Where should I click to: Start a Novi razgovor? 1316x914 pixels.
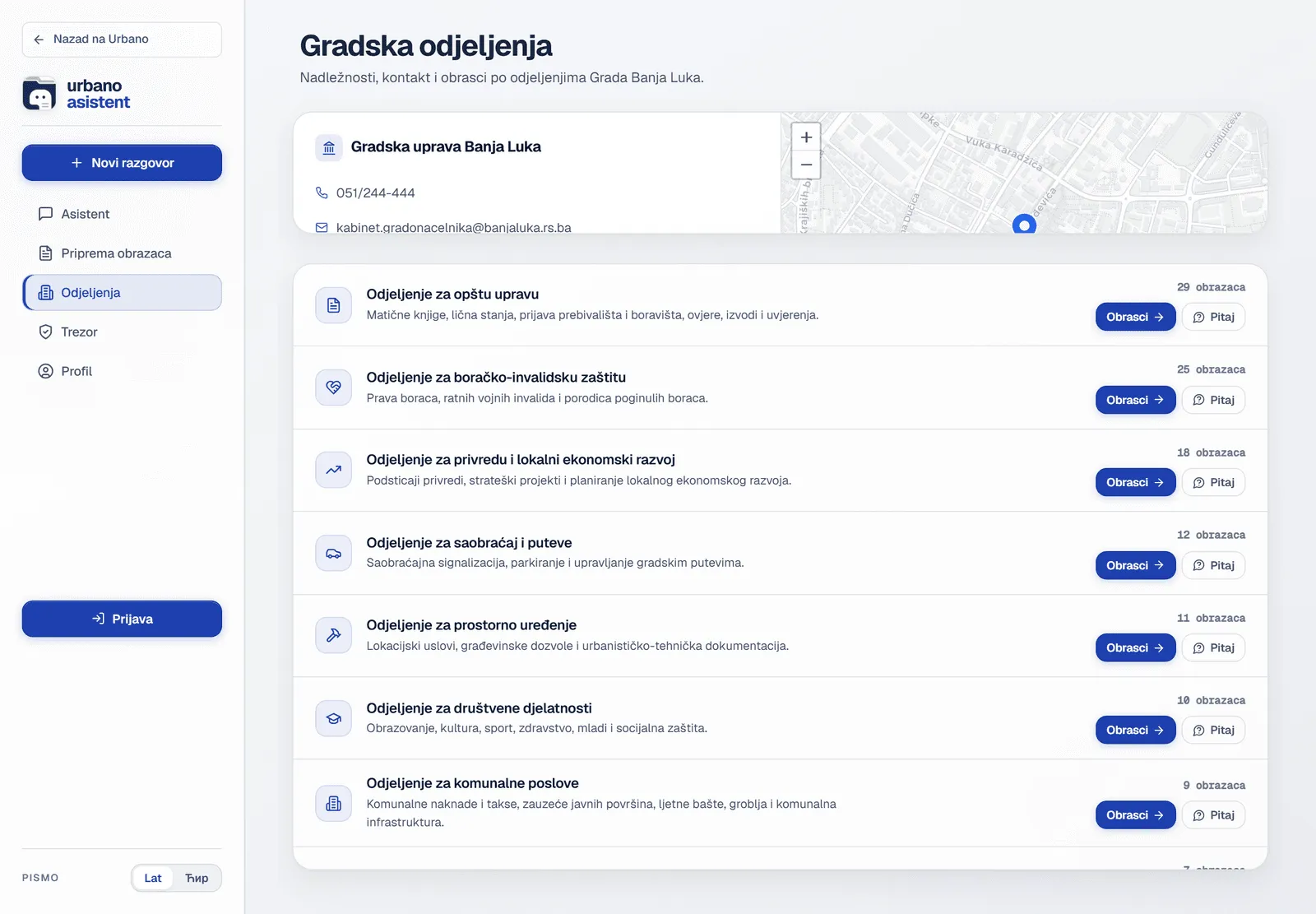[x=122, y=163]
